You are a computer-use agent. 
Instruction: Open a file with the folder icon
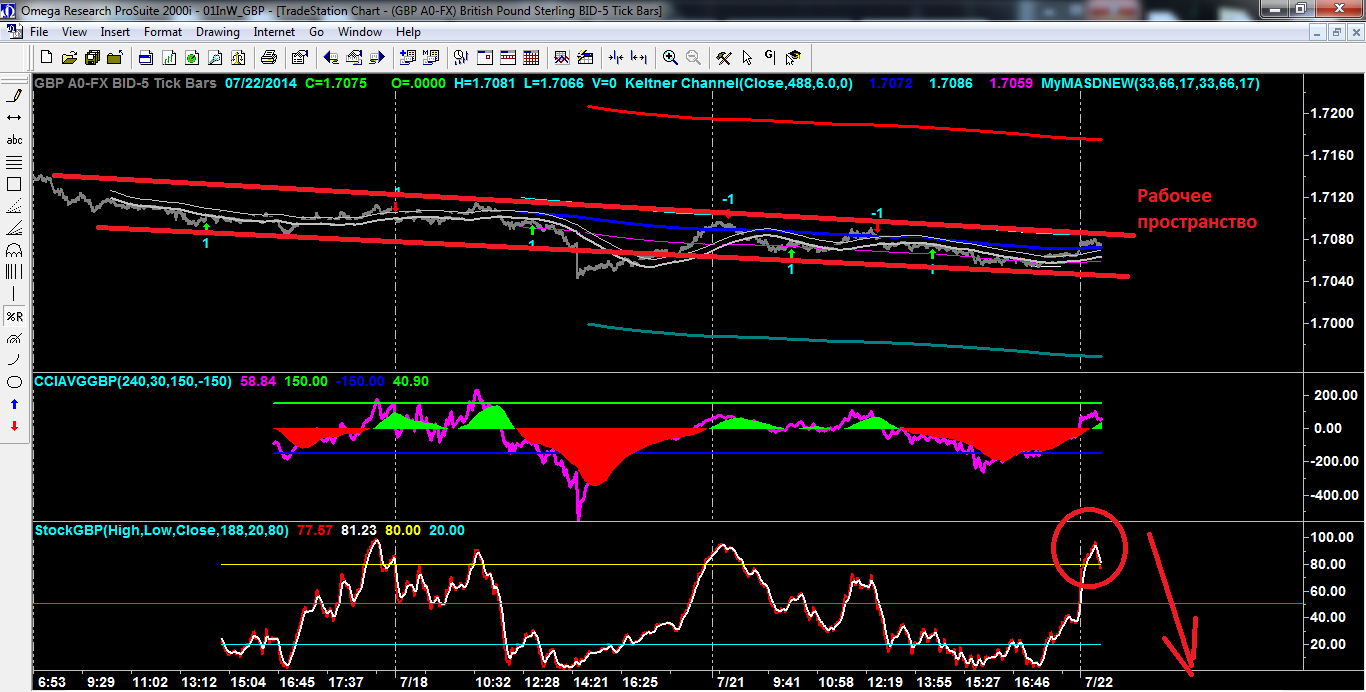click(x=70, y=57)
